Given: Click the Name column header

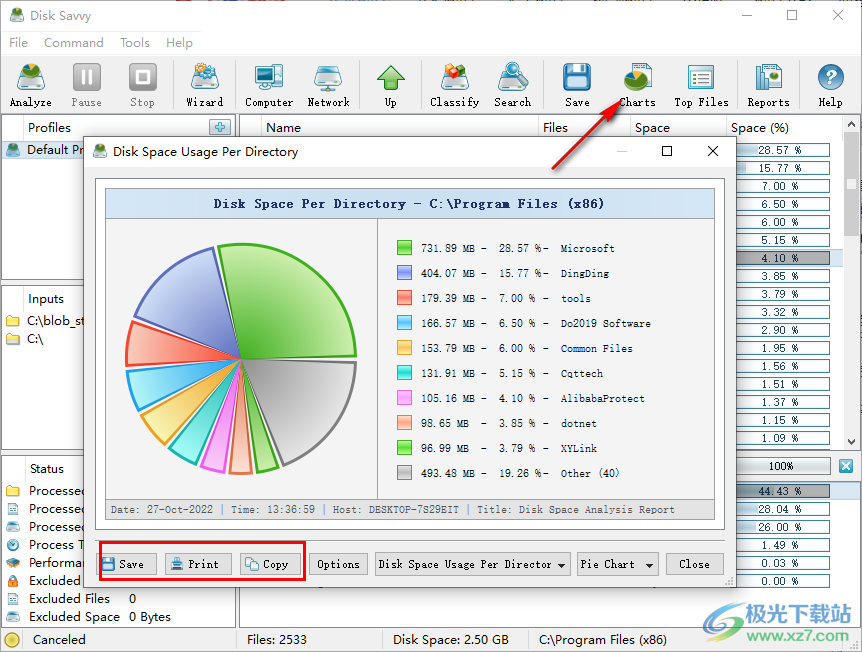Looking at the screenshot, I should (284, 128).
